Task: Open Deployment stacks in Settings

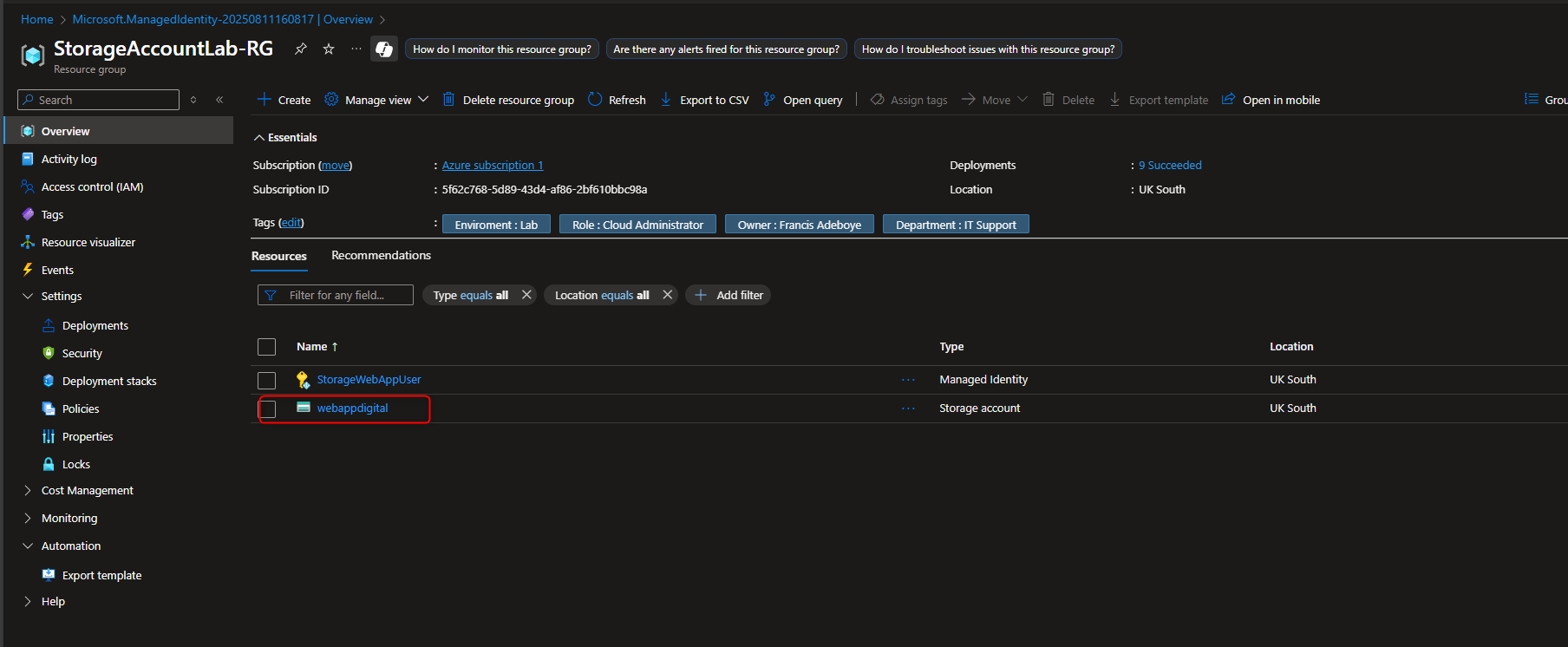Action: click(109, 382)
